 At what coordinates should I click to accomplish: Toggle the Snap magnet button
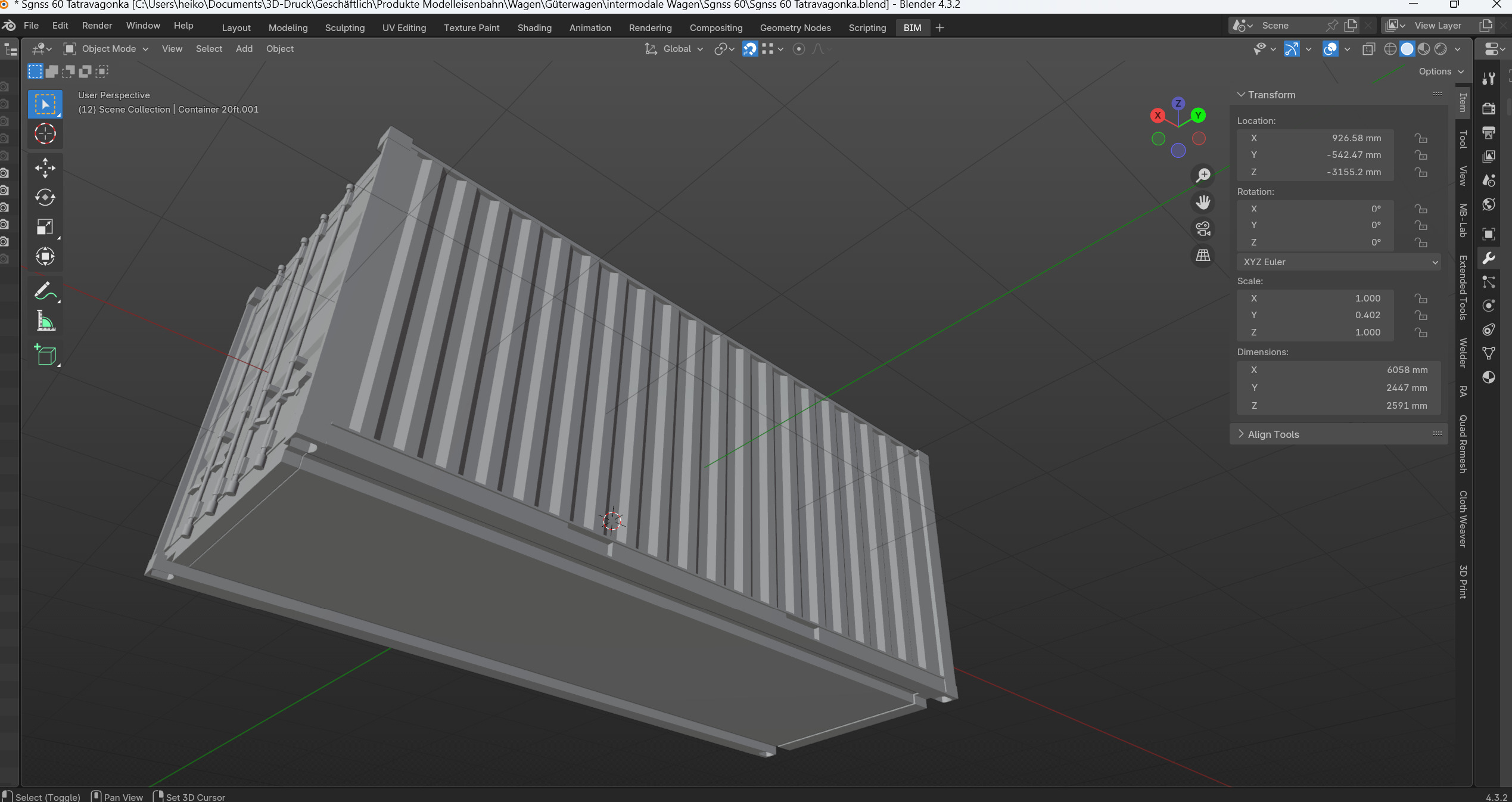(x=750, y=49)
